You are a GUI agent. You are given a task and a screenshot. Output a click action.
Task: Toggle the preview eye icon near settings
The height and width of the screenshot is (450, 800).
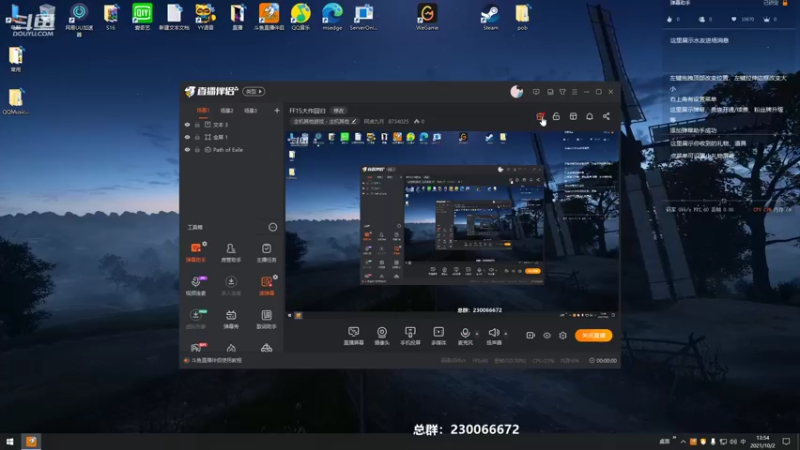coord(546,335)
